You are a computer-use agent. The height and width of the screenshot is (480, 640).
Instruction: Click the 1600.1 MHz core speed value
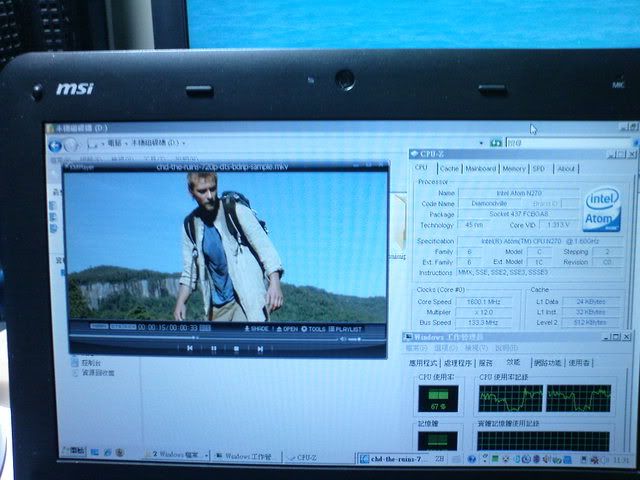484,302
